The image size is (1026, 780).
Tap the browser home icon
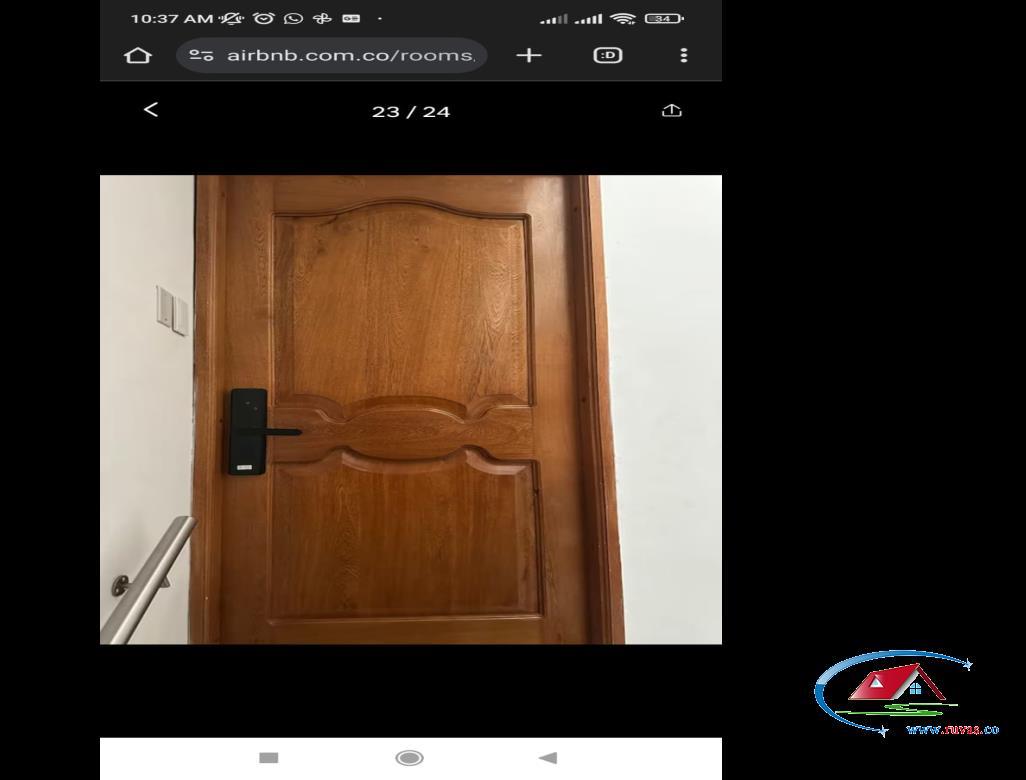click(x=138, y=56)
